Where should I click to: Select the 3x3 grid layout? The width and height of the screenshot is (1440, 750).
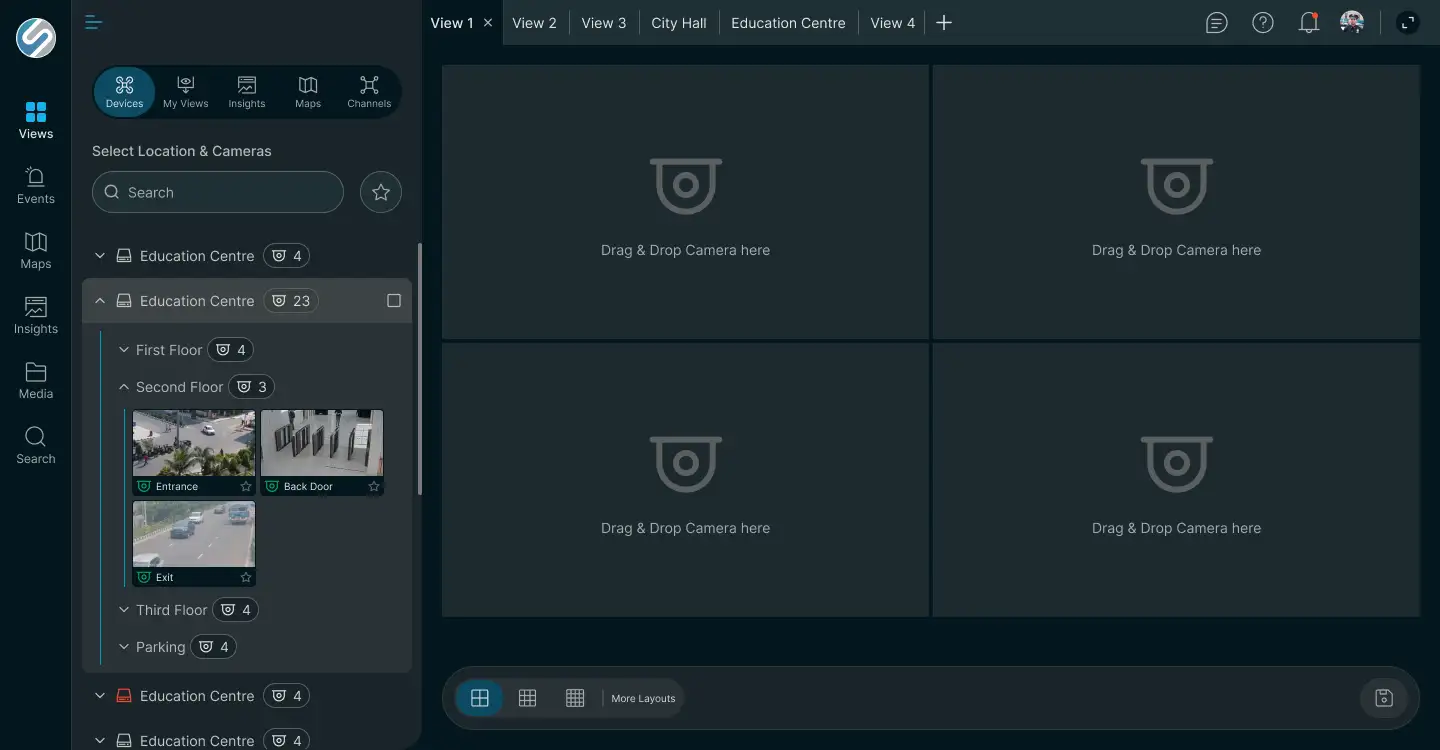coord(528,698)
